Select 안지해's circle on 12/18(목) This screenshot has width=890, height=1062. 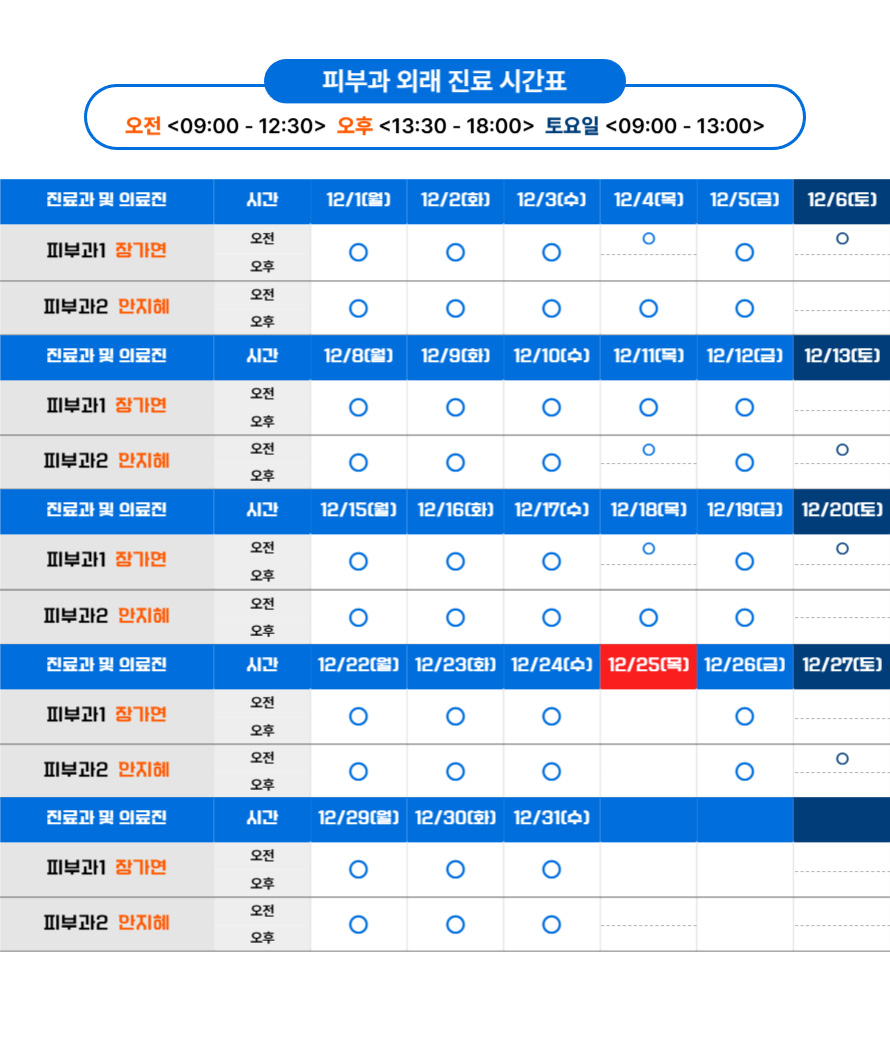[x=648, y=617]
